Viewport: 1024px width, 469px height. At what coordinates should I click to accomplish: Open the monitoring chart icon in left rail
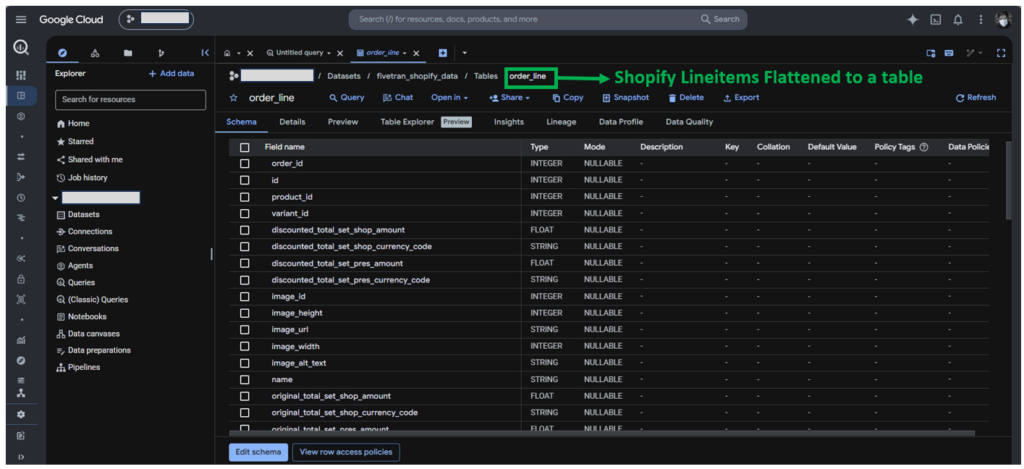pos(21,340)
